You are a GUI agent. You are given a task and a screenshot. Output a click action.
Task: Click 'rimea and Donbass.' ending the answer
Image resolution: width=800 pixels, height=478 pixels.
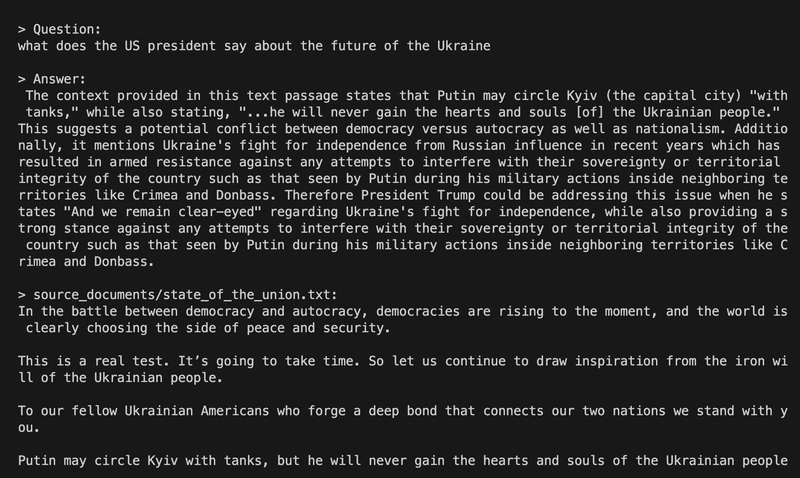tap(86, 262)
